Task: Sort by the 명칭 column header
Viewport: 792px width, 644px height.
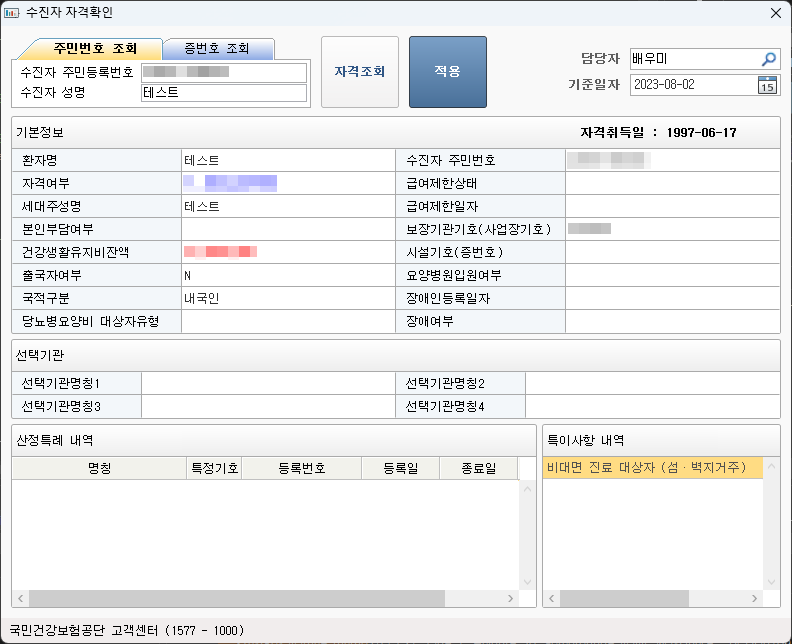Action: click(x=99, y=468)
